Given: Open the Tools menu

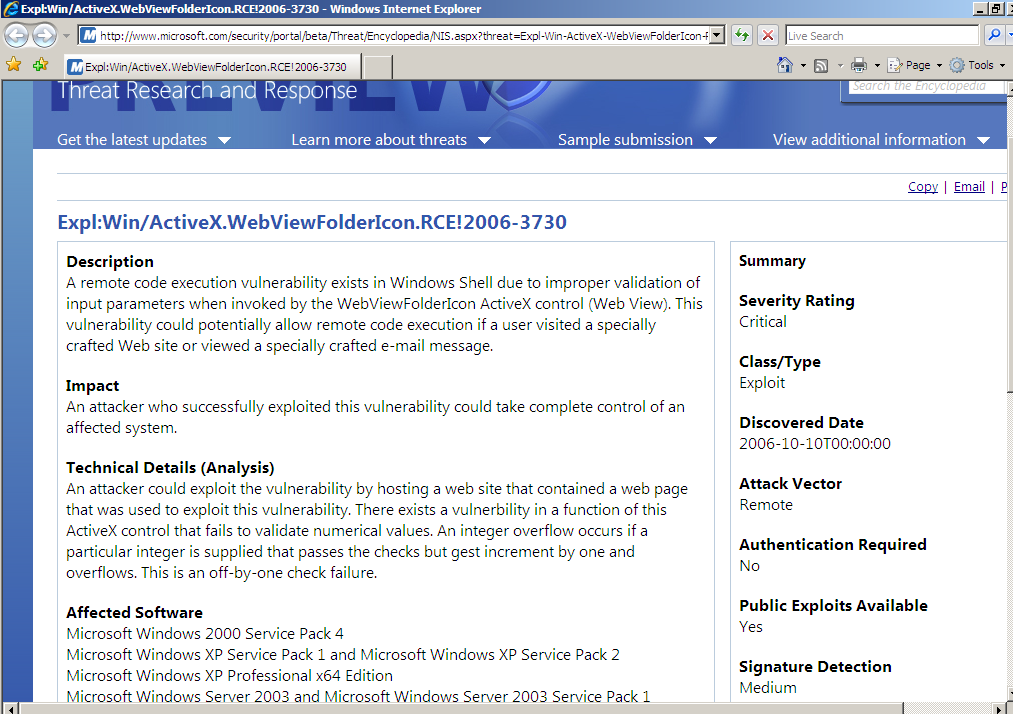Looking at the screenshot, I should coord(977,65).
